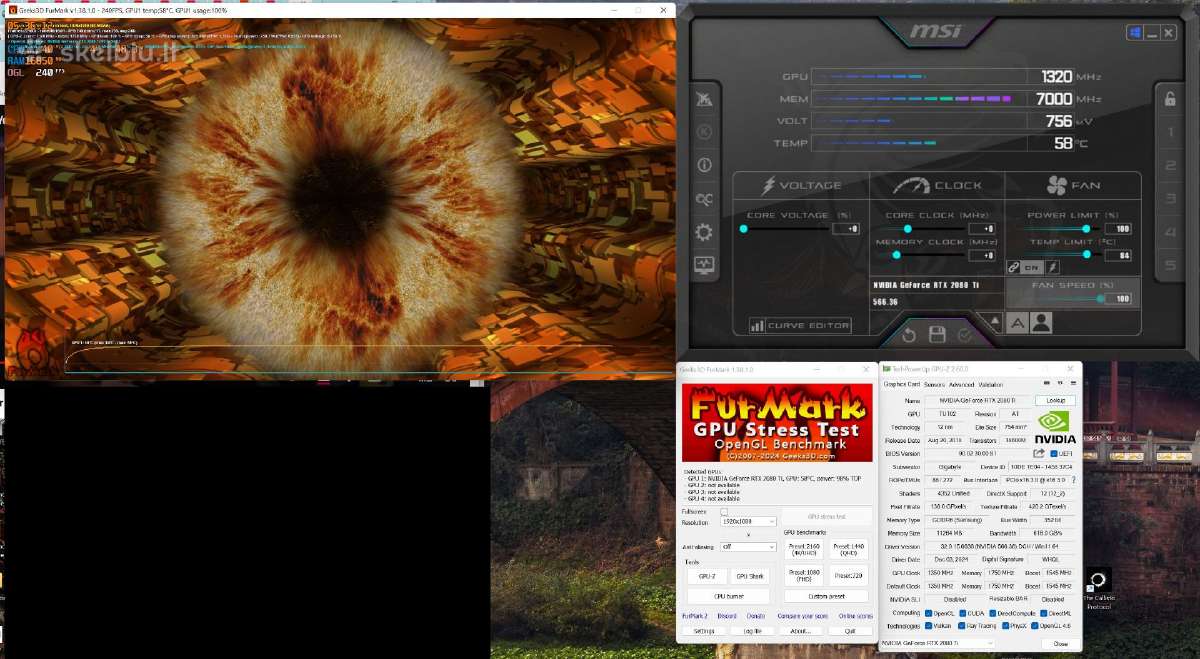Open Afterburner settings gear

point(704,232)
